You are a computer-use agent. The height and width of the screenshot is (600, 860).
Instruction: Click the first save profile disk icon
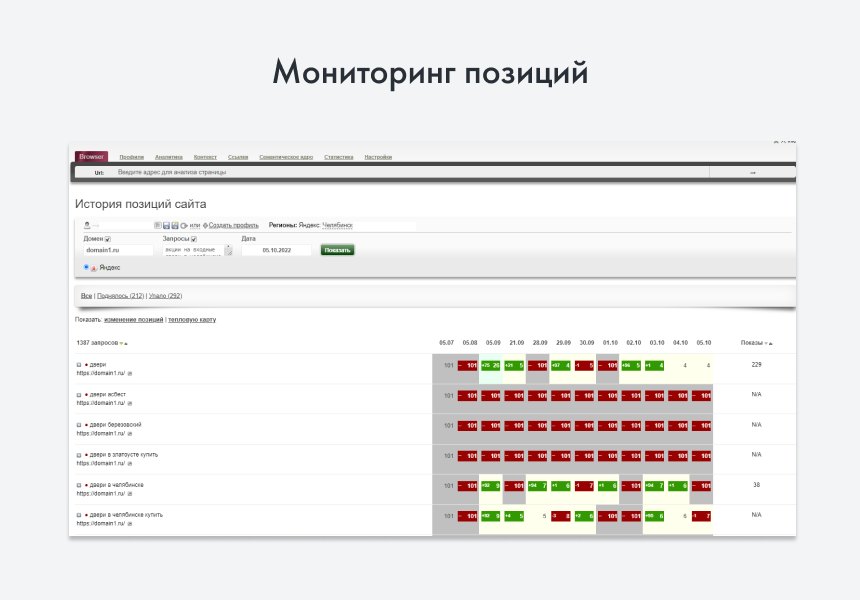(x=166, y=225)
